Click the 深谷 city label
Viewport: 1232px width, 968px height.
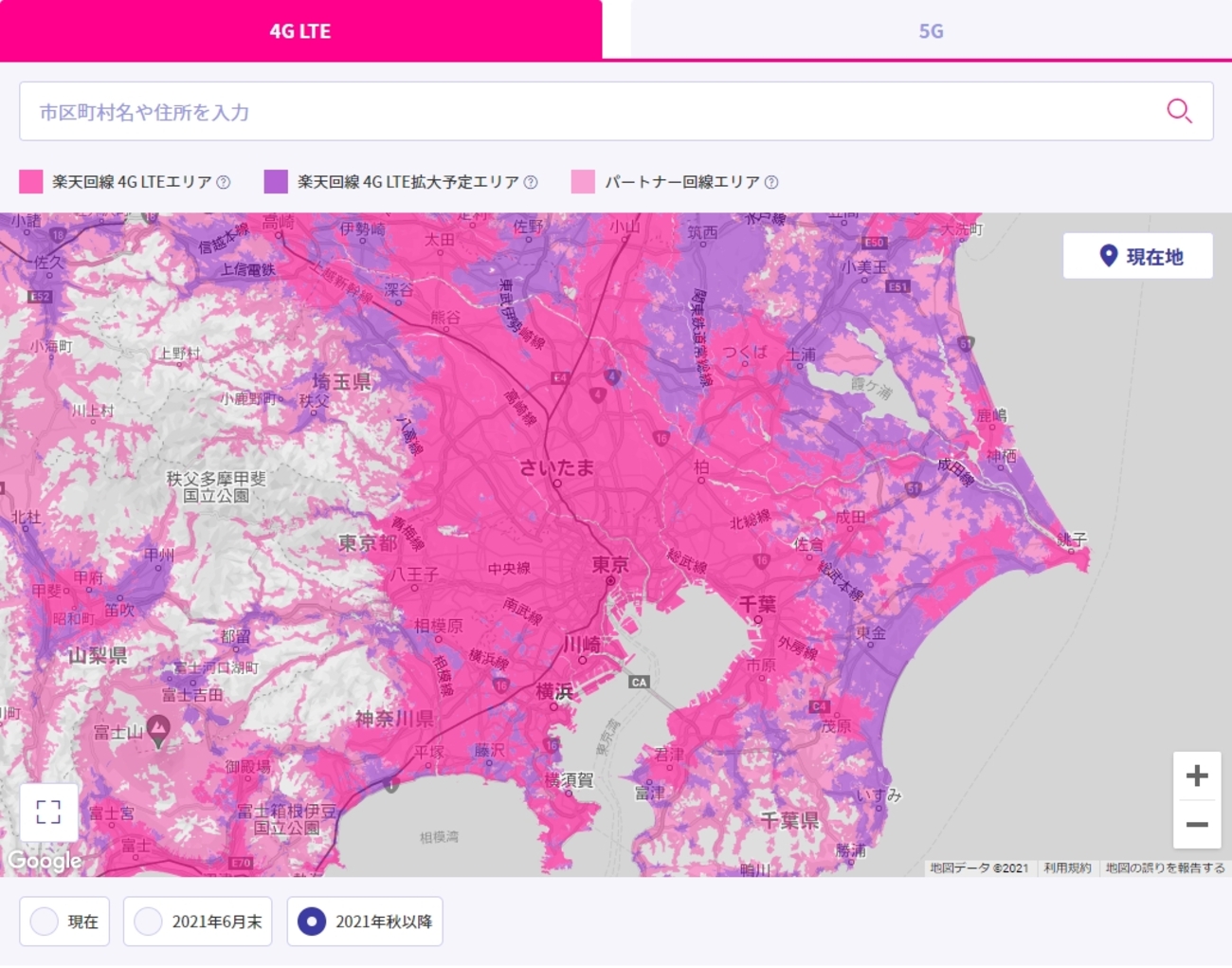click(399, 290)
